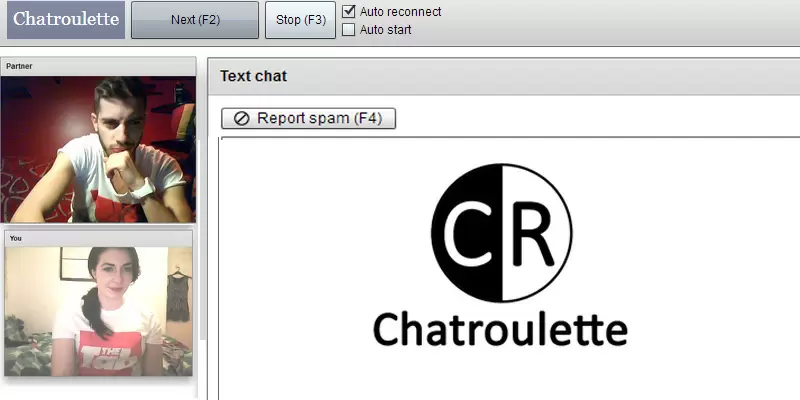The width and height of the screenshot is (800, 400).
Task: Click the blank chat area left of the logo
Action: click(300, 260)
